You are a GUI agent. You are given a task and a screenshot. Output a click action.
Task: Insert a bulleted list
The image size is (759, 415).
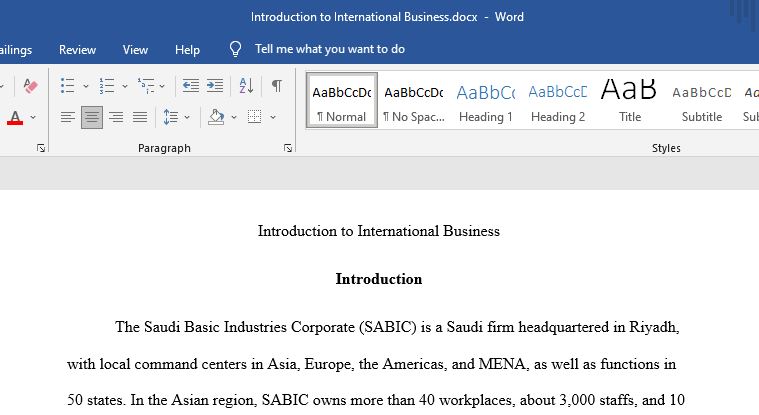click(67, 86)
